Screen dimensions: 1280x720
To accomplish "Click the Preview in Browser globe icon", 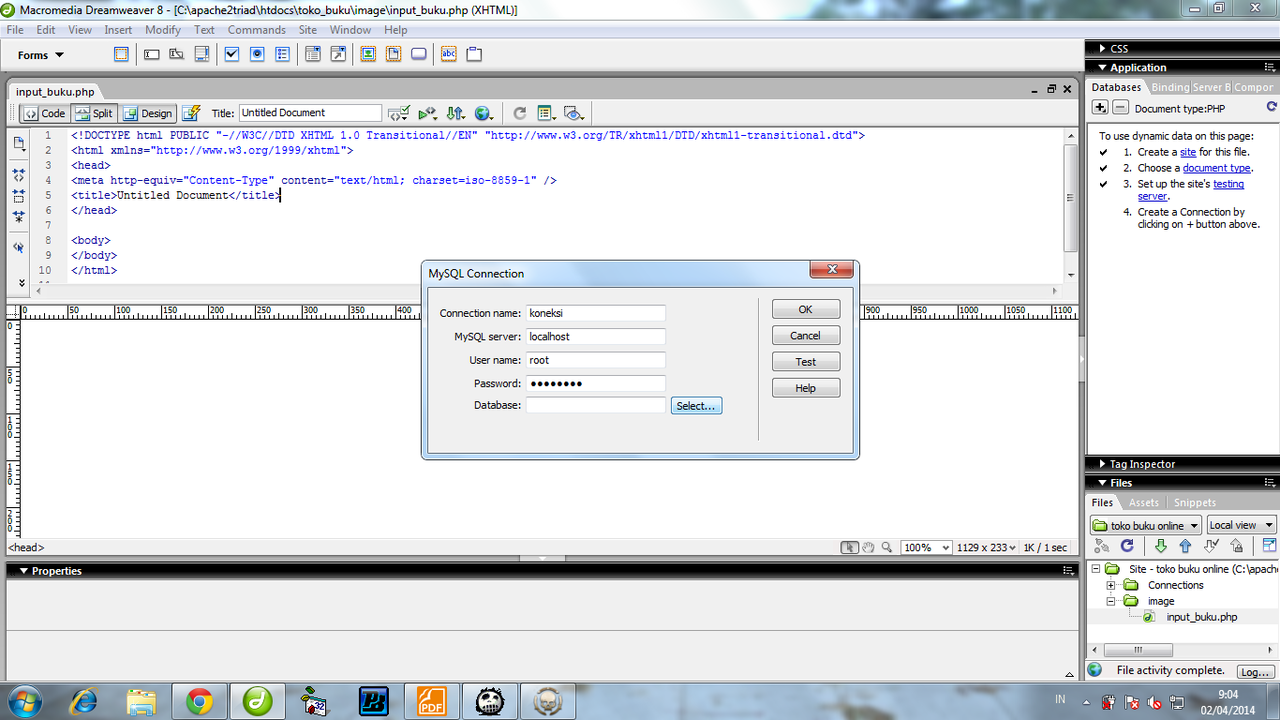I will click(484, 113).
